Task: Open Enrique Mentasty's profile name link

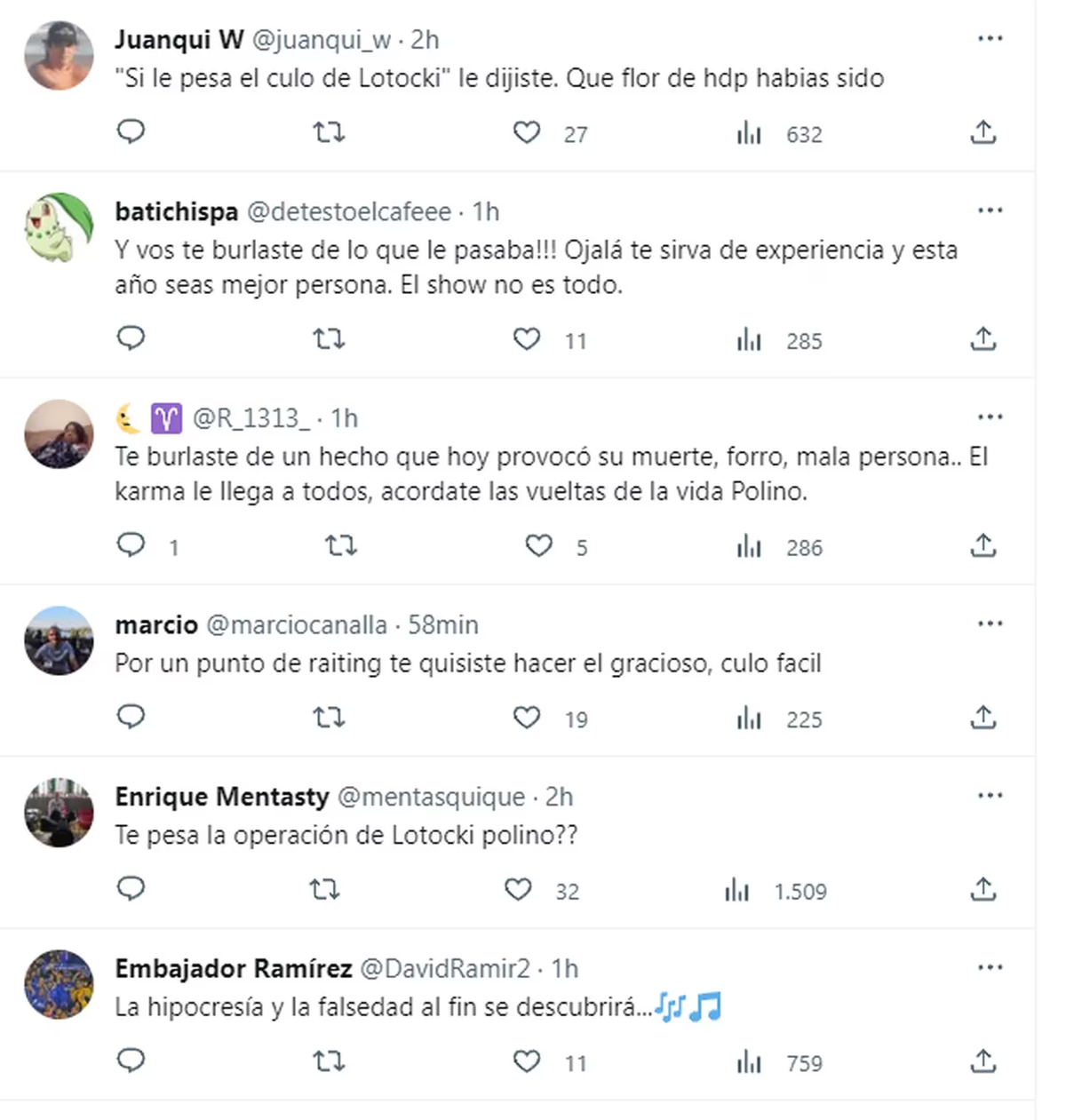Action: pos(221,797)
